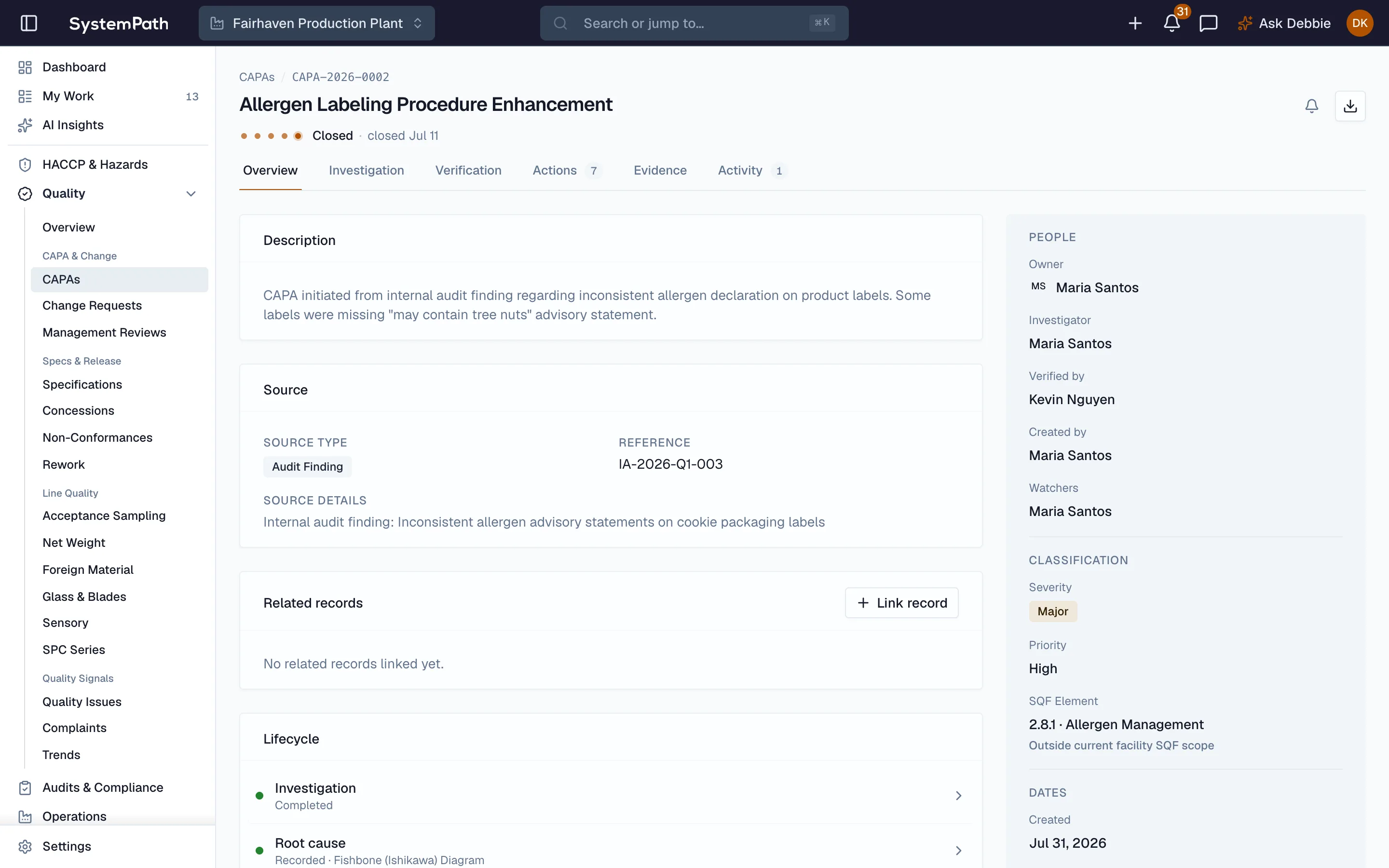Click 2.8.1 Allergen Management SQF element

tap(1116, 724)
